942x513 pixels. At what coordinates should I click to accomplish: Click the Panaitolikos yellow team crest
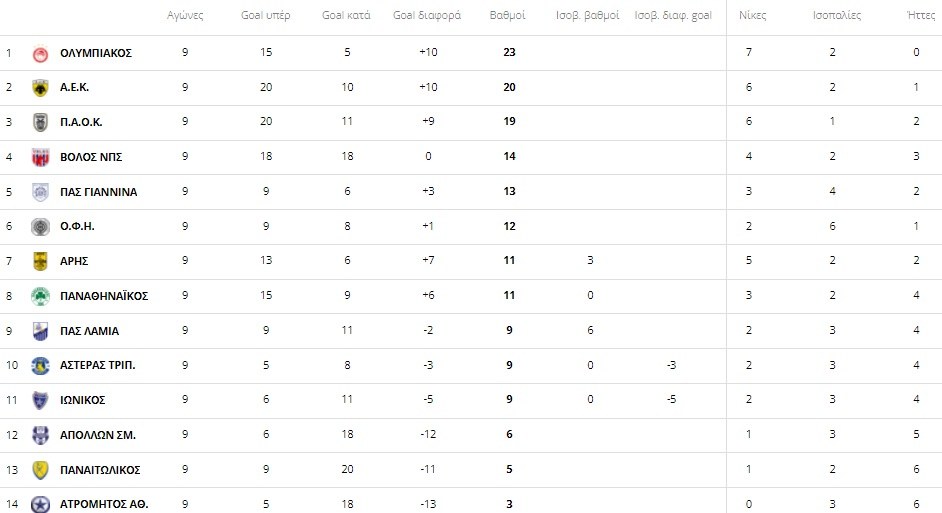point(40,469)
